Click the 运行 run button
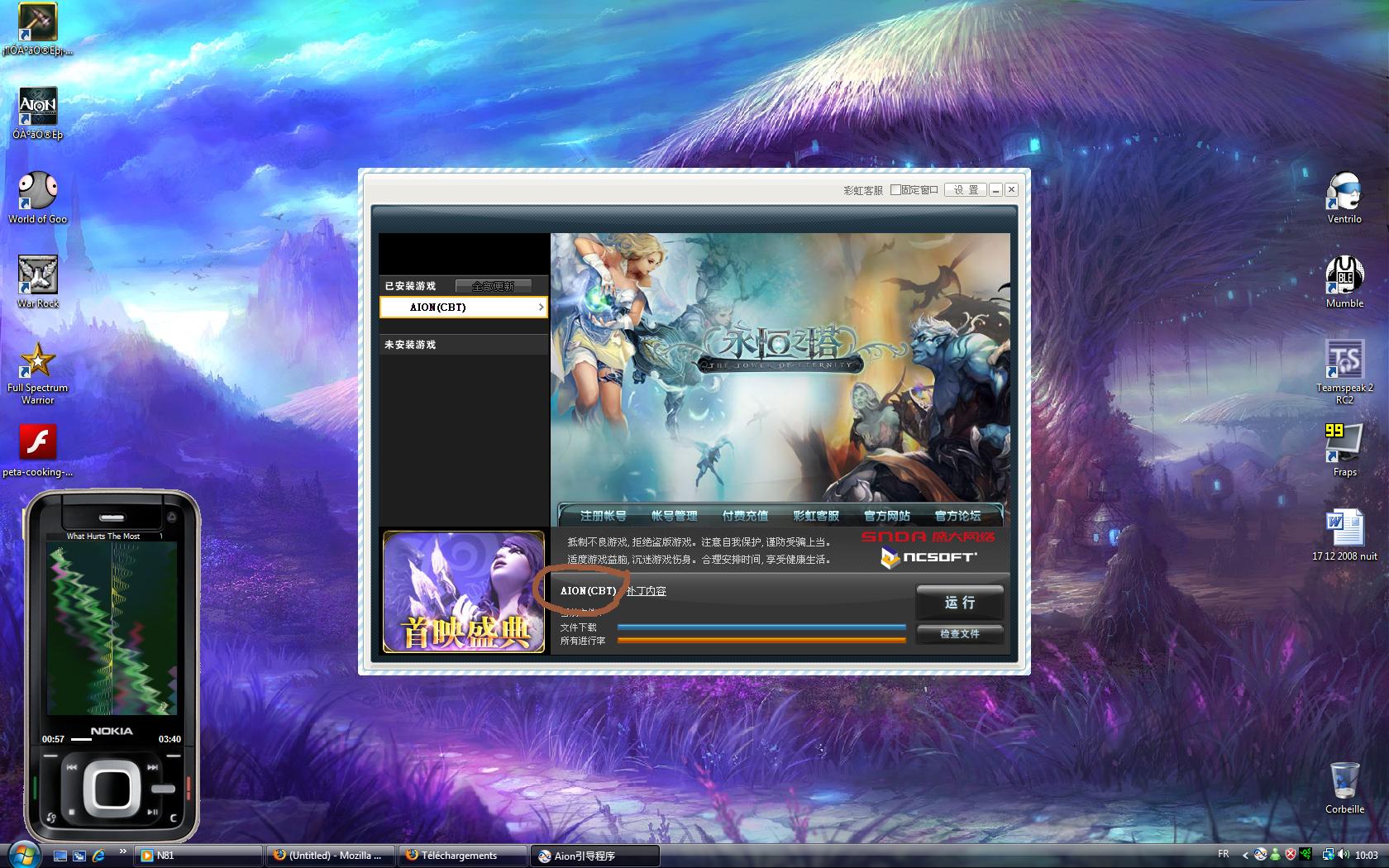This screenshot has width=1389, height=868. point(960,603)
